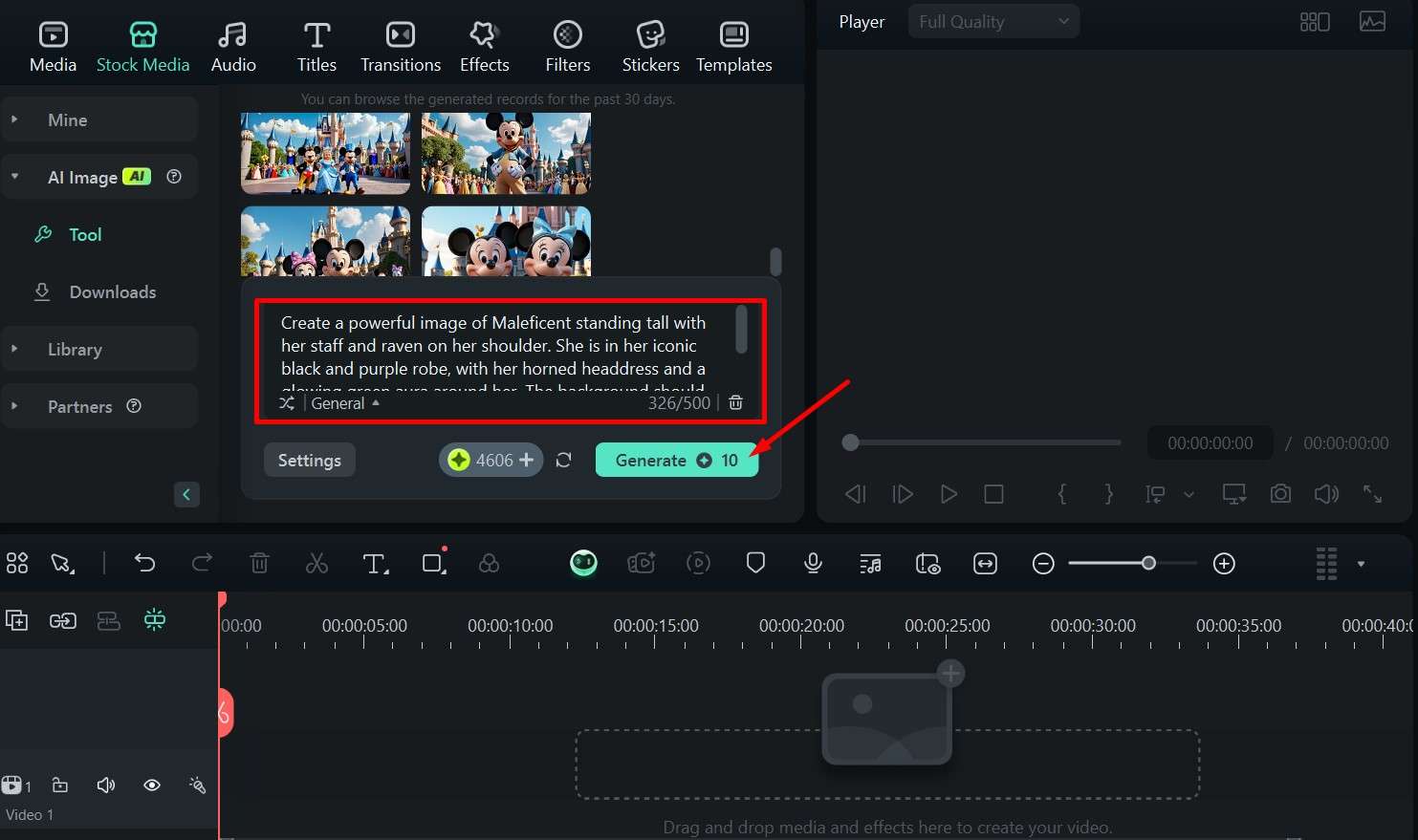Clear the prompt with trash icon
Viewport: 1418px width, 840px height.
(736, 402)
